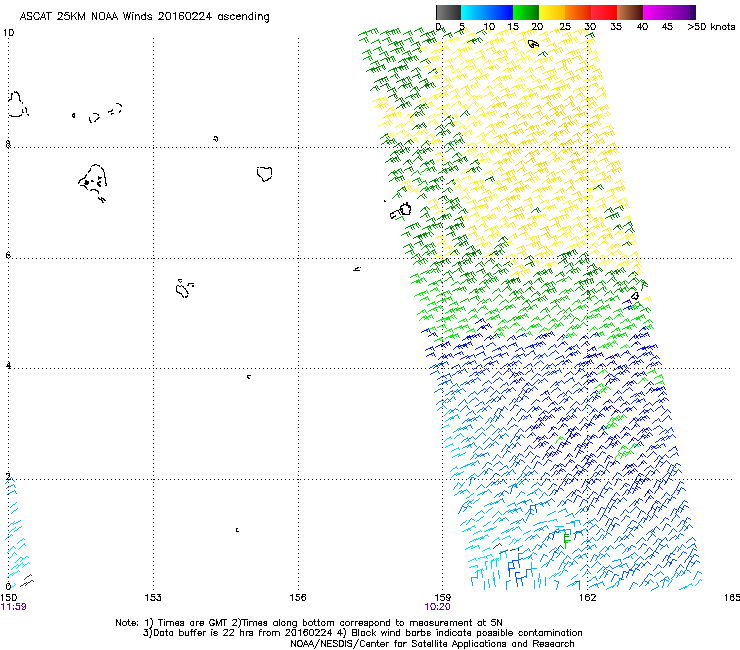740x650 pixels.
Task: Click the gray 0-5 knots color bar segment
Action: pyautogui.click(x=448, y=12)
